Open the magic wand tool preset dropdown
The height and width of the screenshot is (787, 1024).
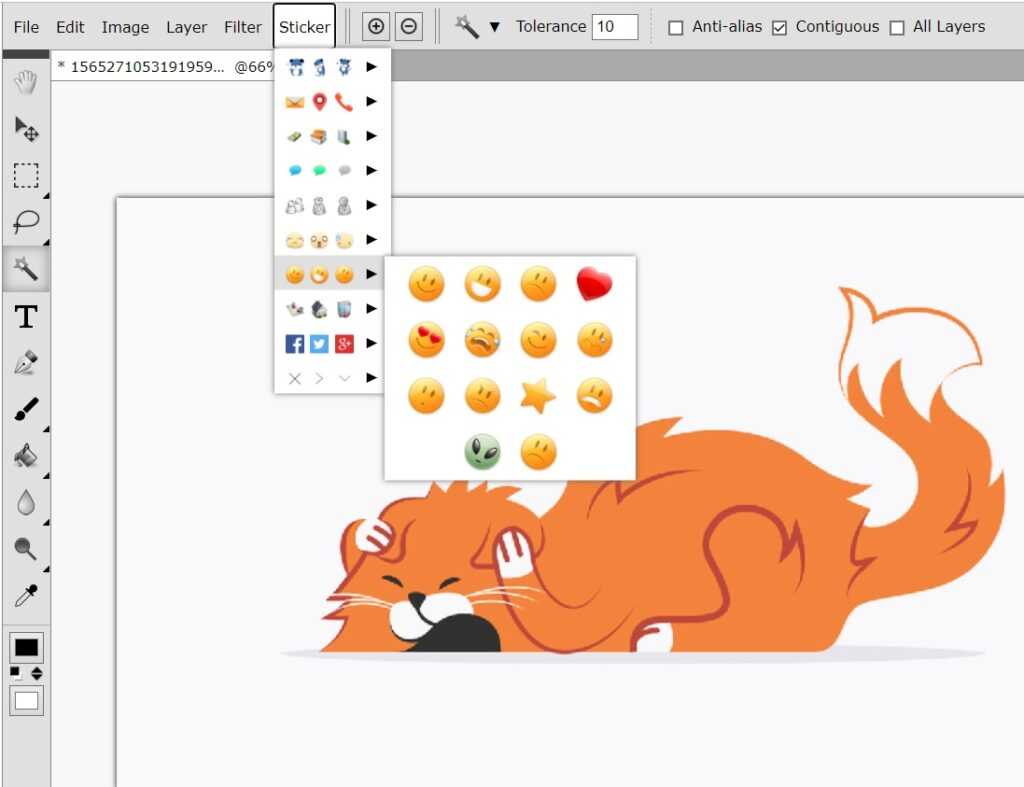point(494,27)
